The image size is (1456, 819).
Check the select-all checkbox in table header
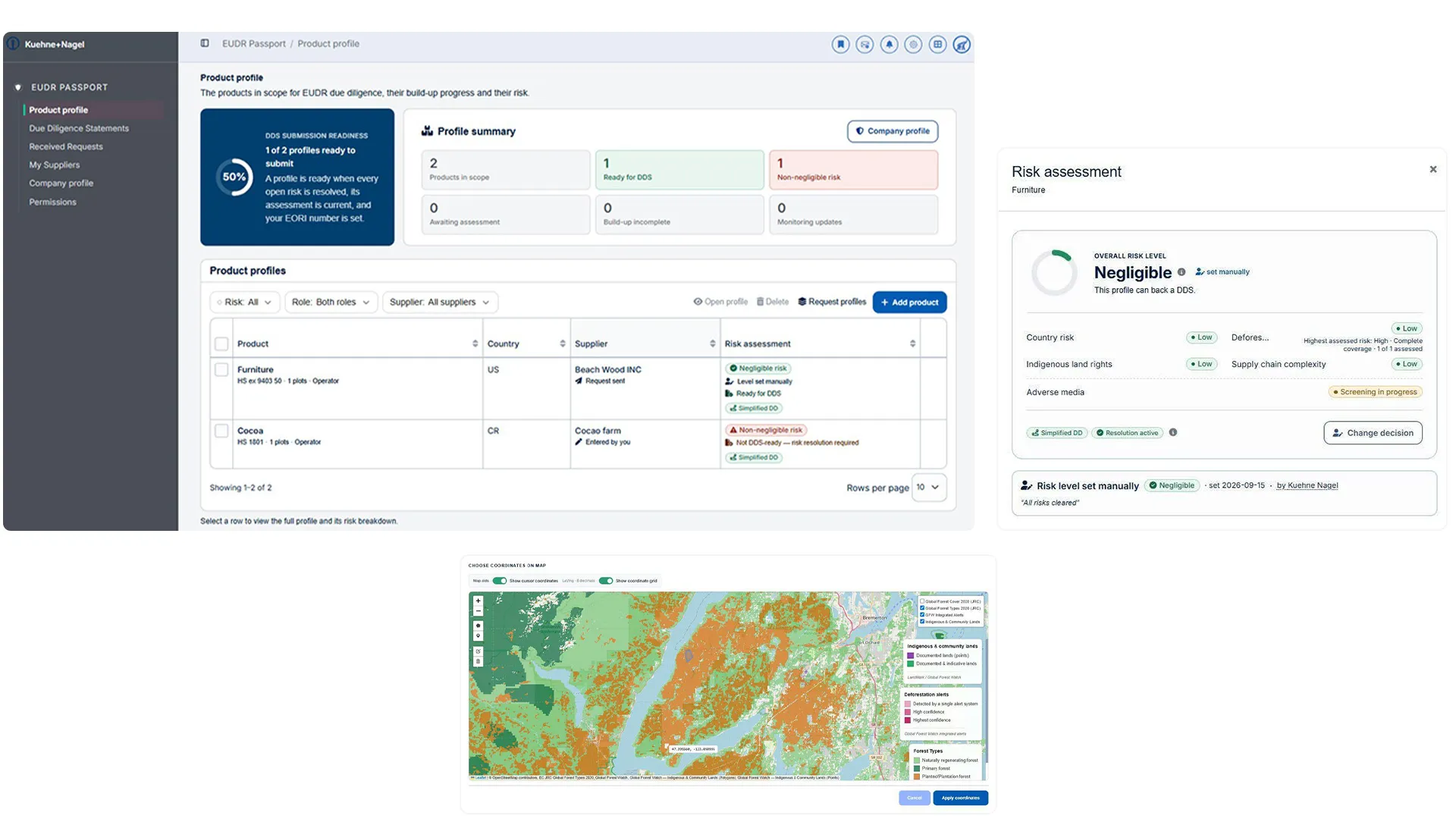(221, 344)
